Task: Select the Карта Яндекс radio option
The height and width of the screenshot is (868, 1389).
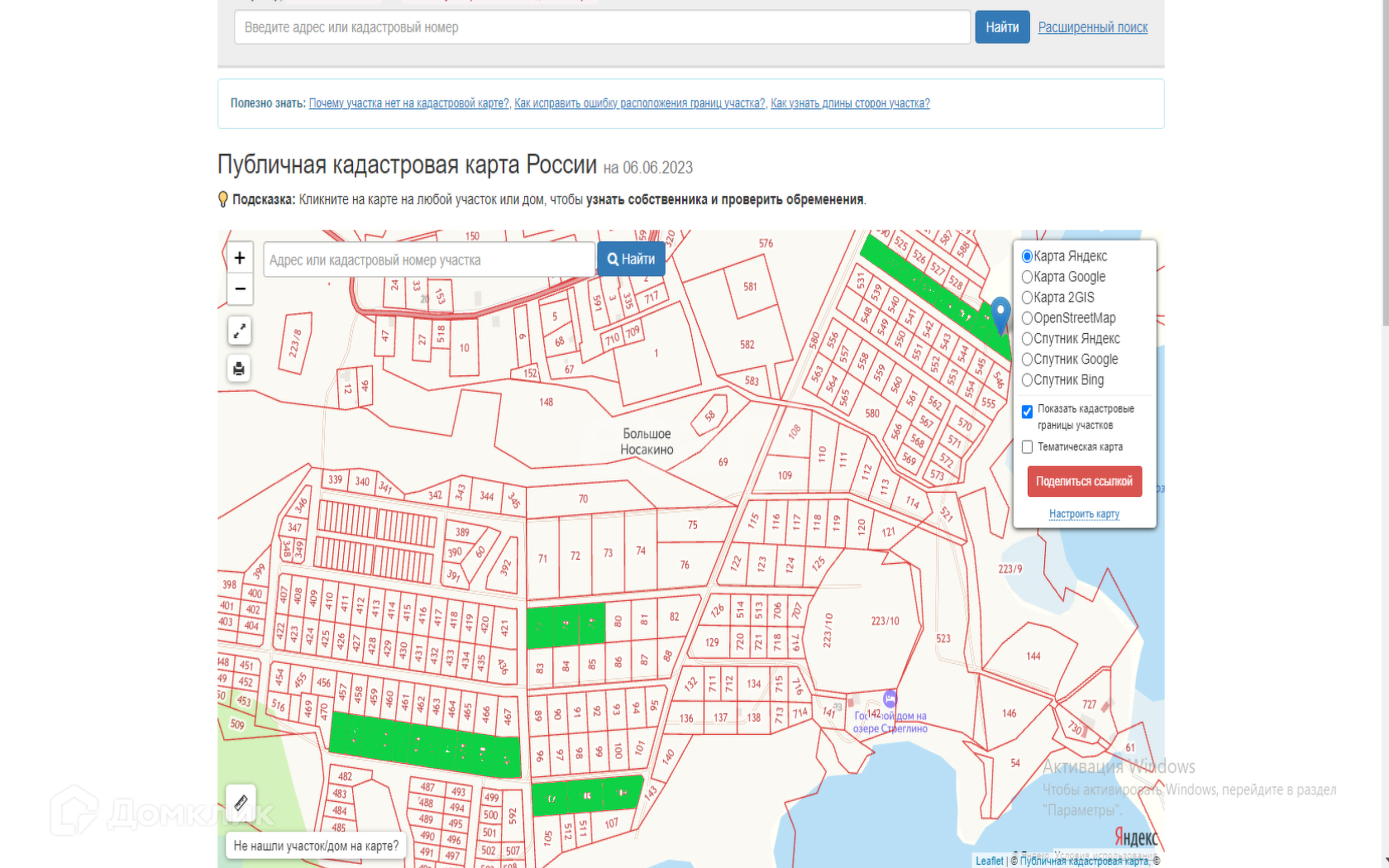Action: pos(1027,256)
